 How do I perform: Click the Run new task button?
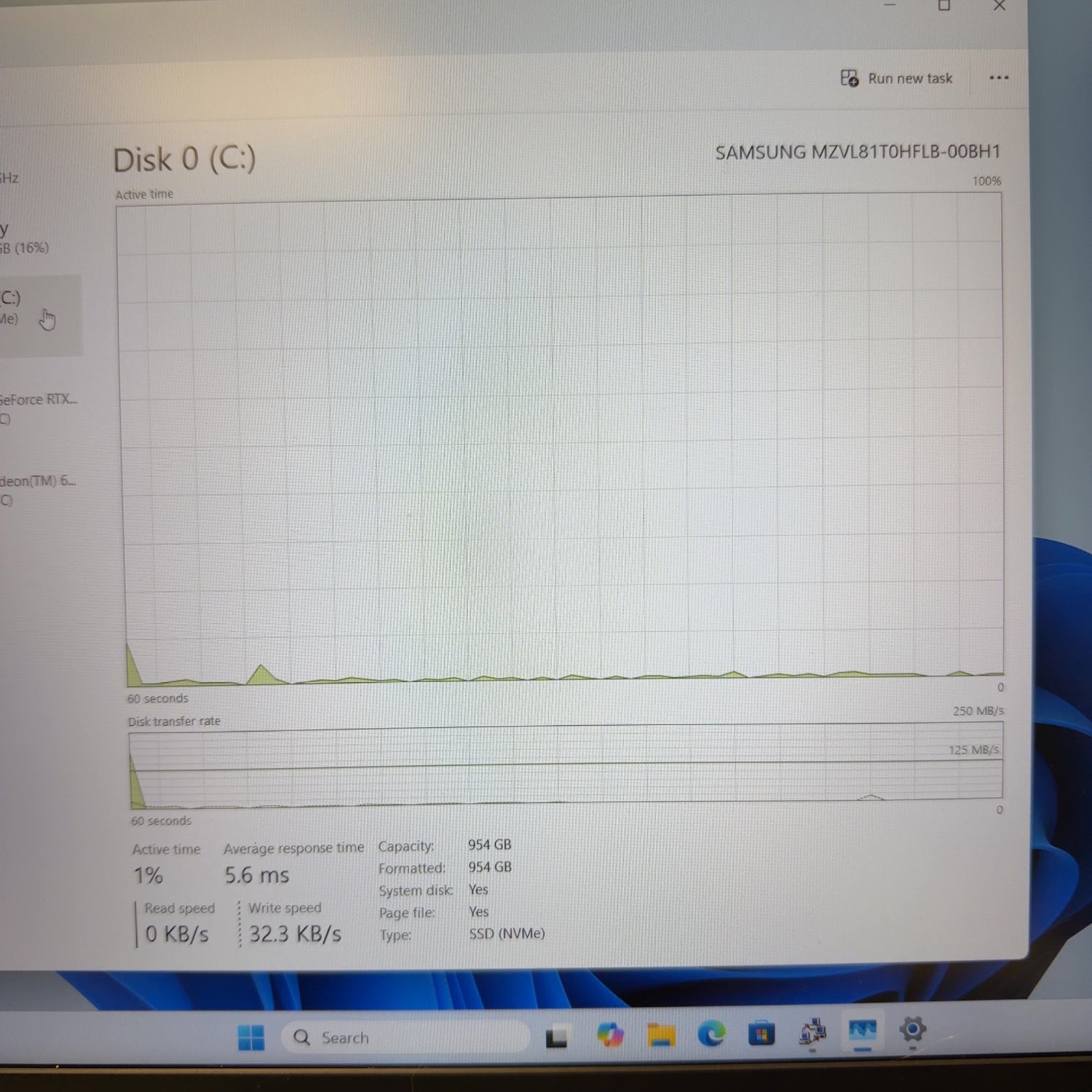[896, 78]
